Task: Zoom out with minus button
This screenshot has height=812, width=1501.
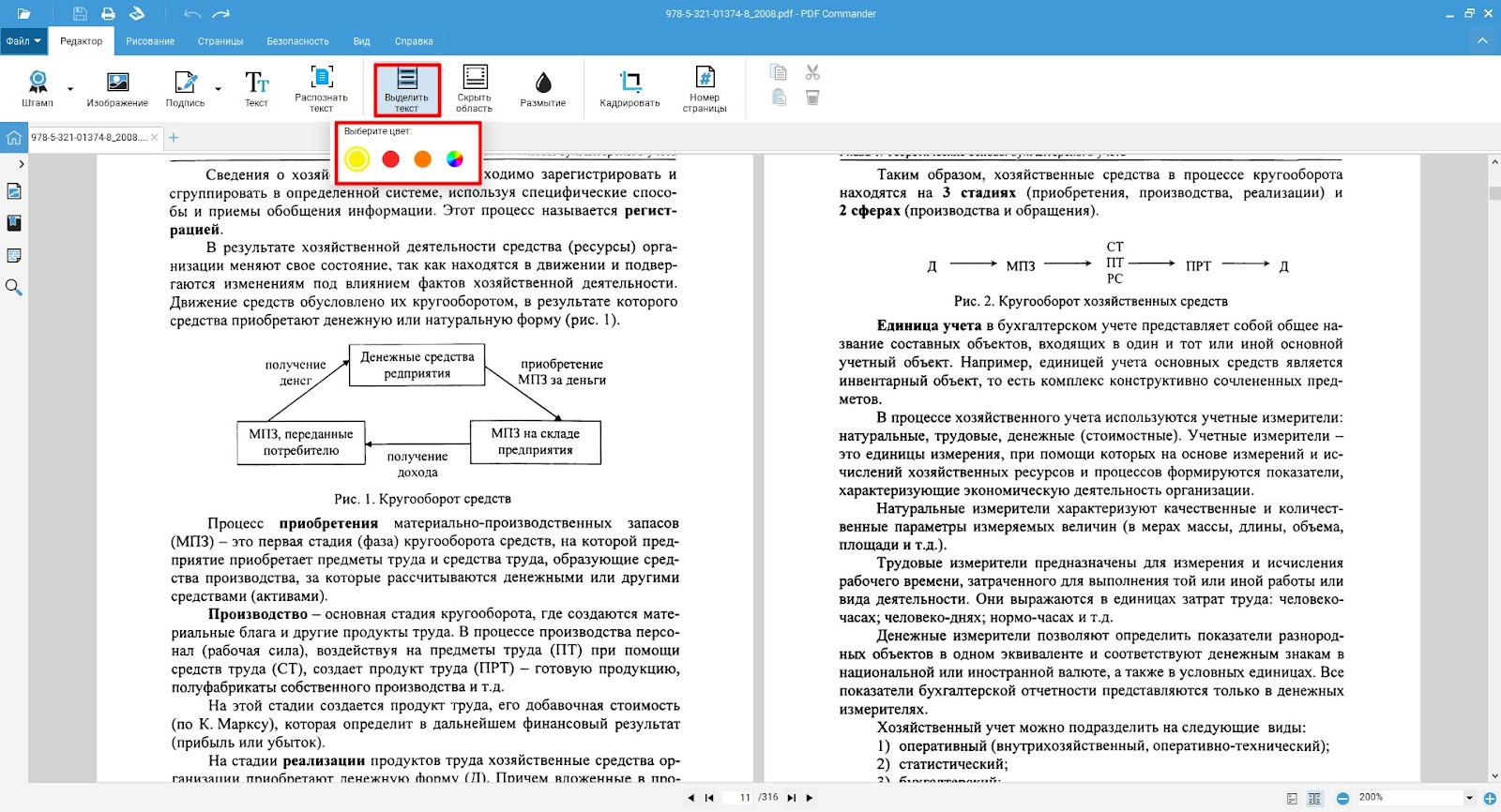Action: tap(1342, 798)
